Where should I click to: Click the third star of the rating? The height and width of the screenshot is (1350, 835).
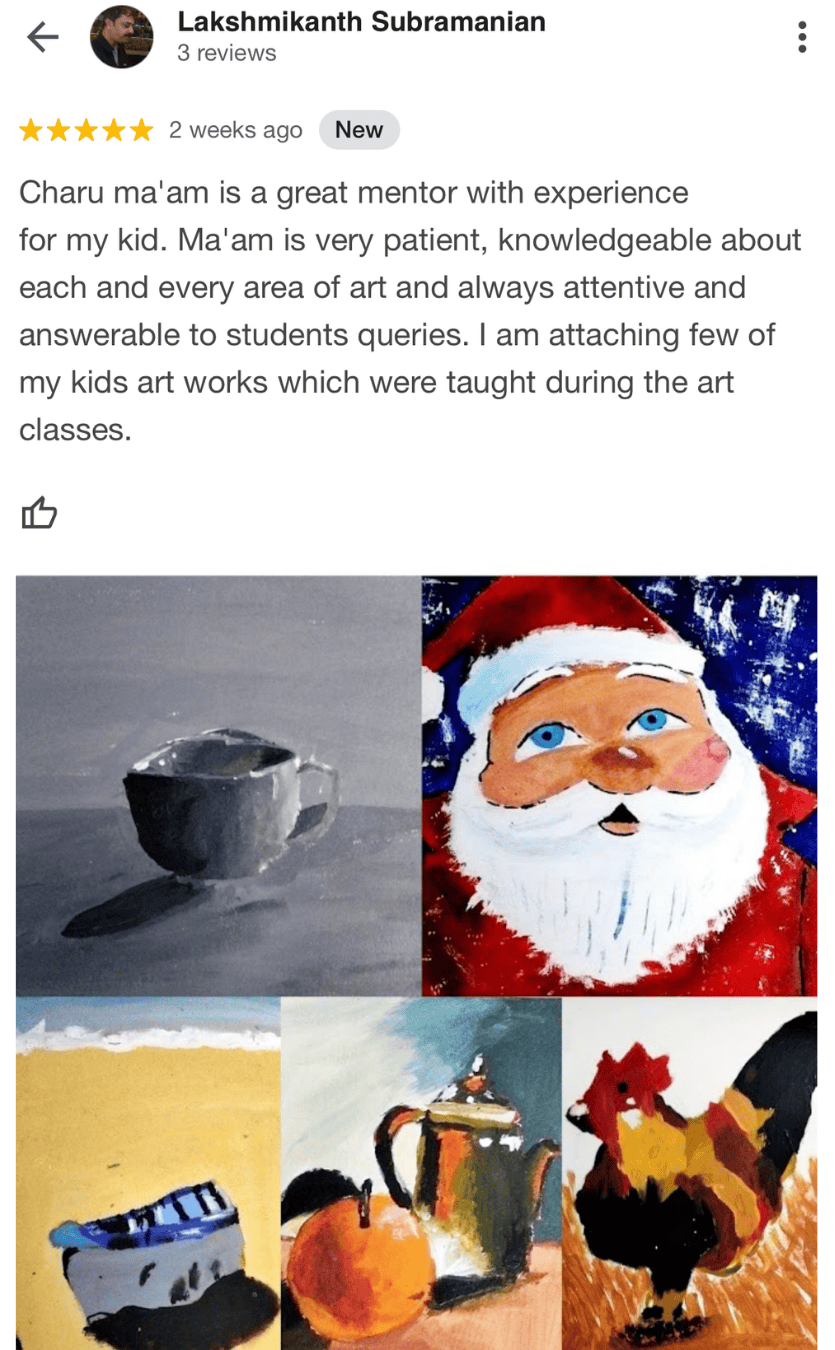pos(86,130)
